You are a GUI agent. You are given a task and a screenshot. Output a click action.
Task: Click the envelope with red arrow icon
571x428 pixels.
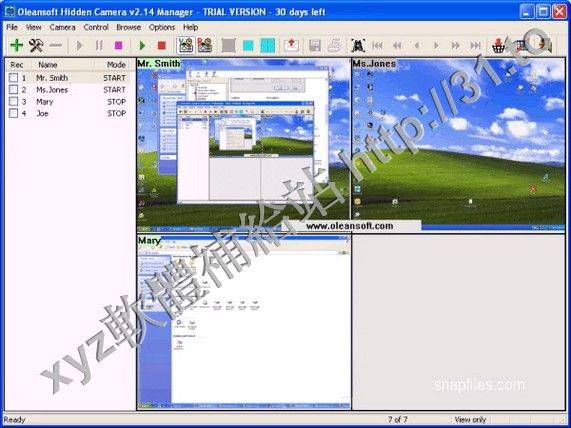[x=291, y=45]
